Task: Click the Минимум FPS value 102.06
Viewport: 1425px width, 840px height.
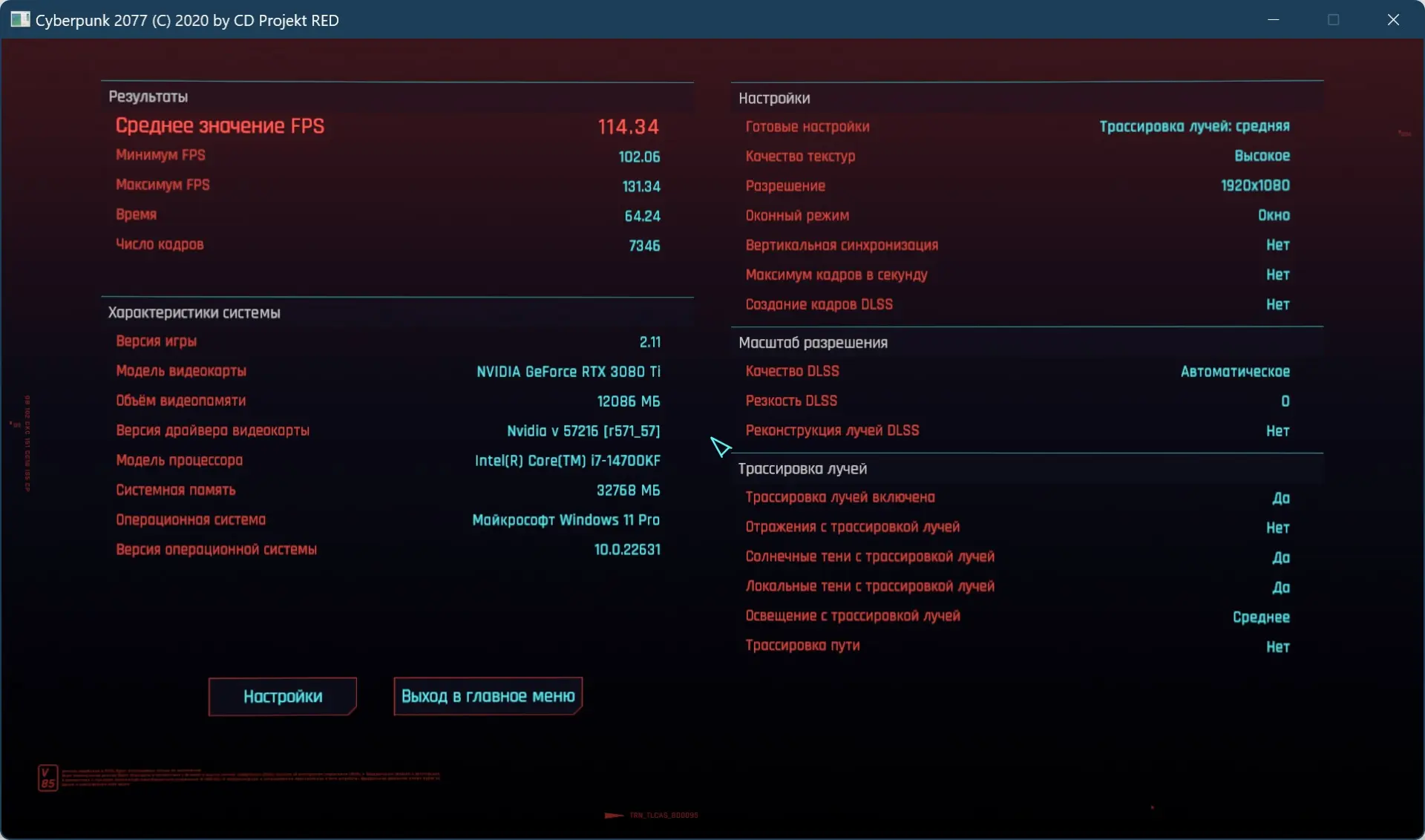Action: pyautogui.click(x=639, y=157)
